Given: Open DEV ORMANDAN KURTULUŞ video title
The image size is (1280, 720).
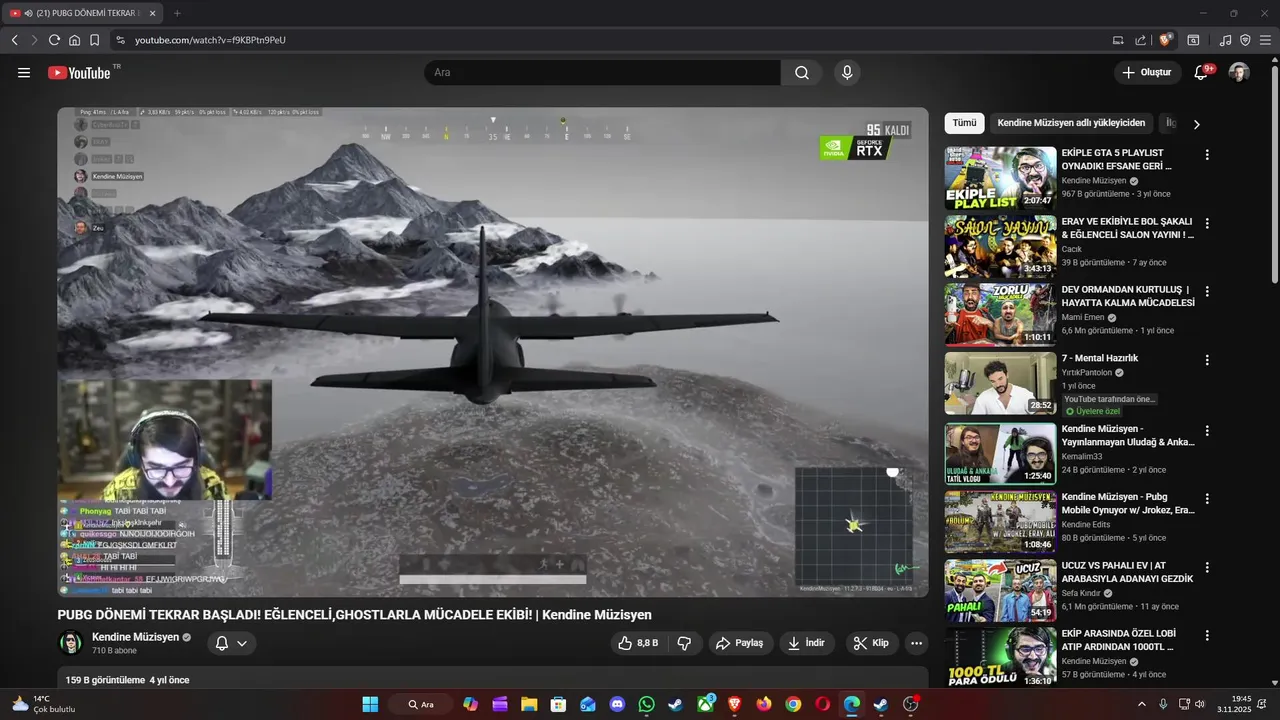Looking at the screenshot, I should coord(1128,295).
